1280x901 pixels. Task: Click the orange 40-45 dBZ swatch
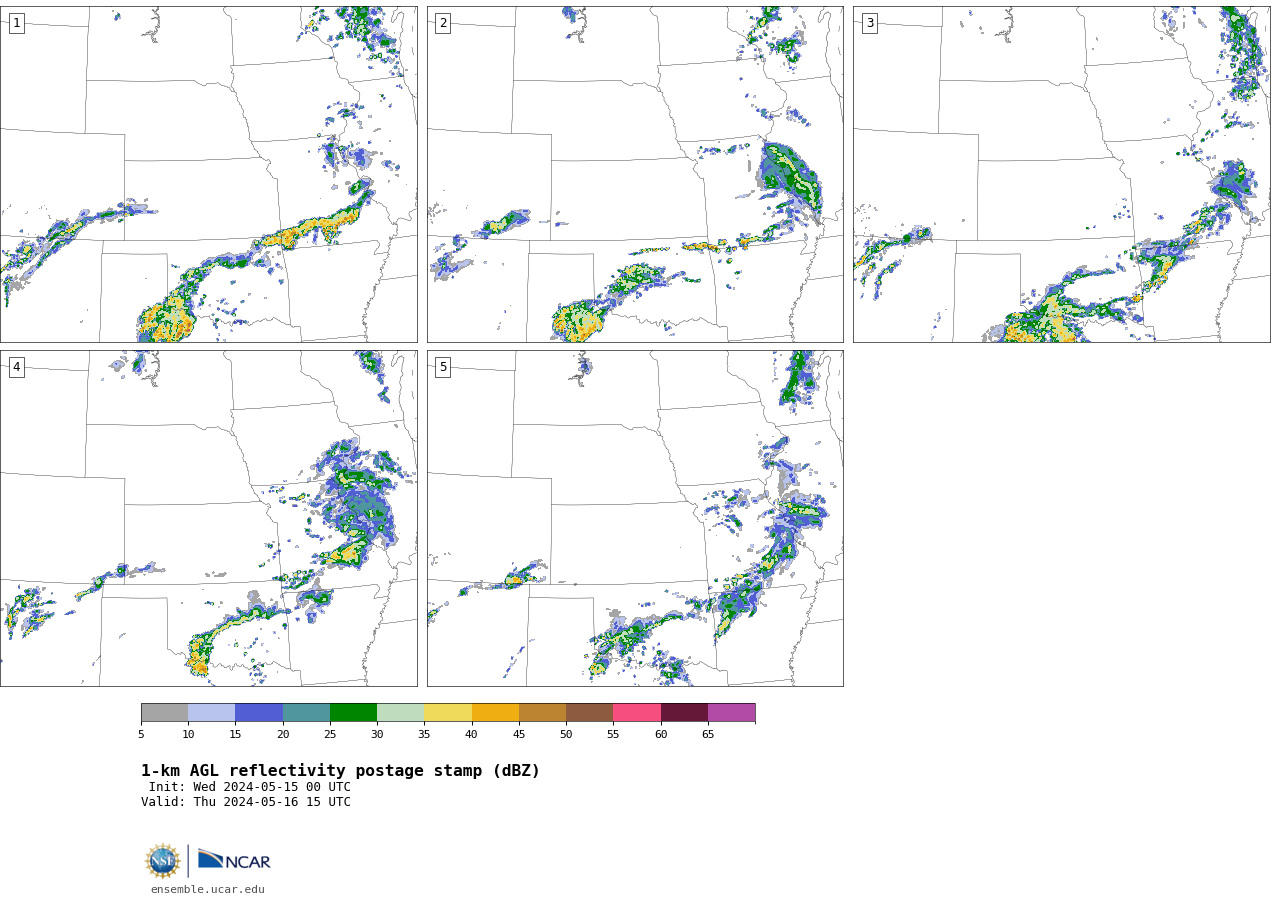click(495, 712)
